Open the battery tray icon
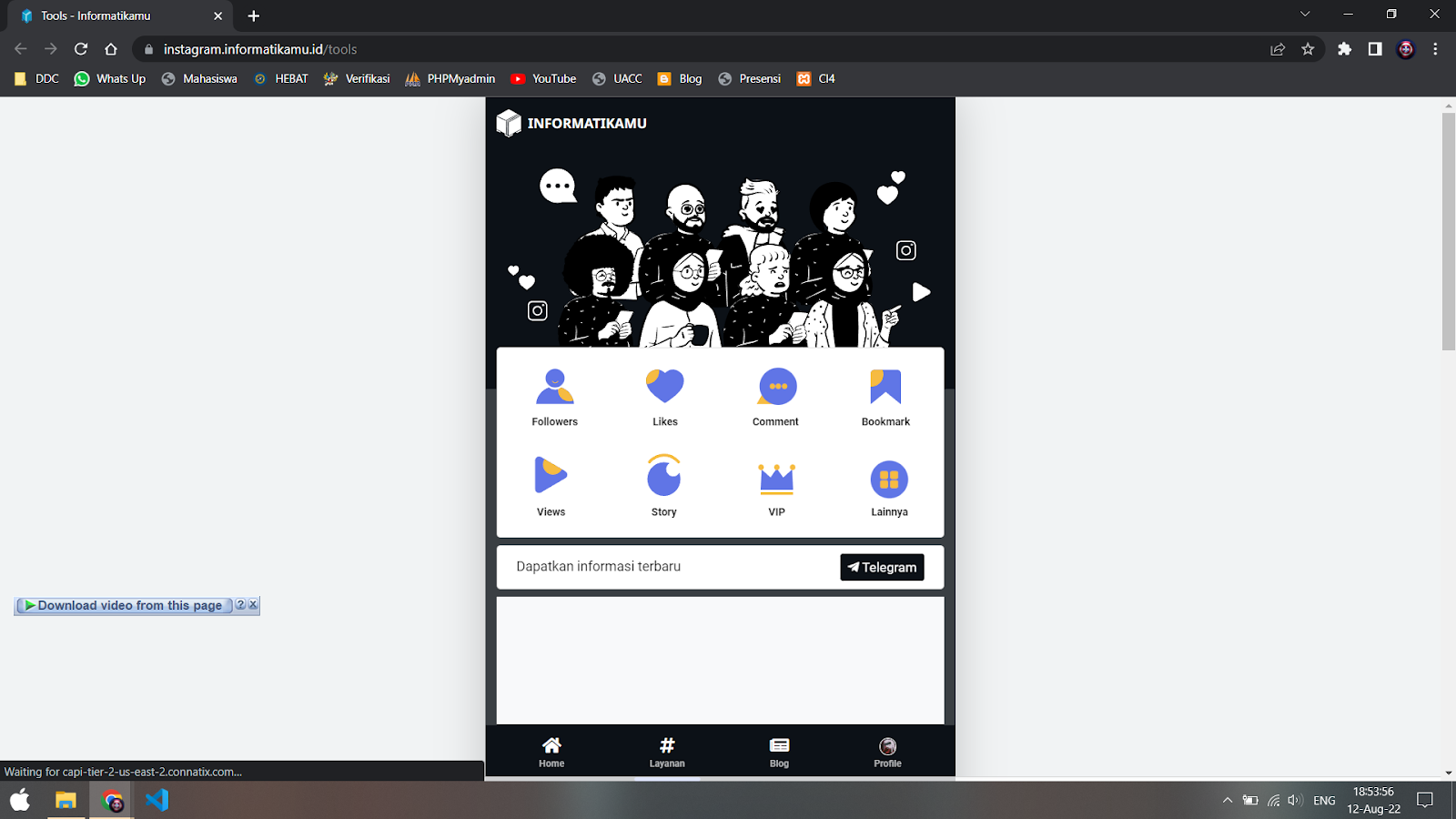The image size is (1456, 819). 1250,801
